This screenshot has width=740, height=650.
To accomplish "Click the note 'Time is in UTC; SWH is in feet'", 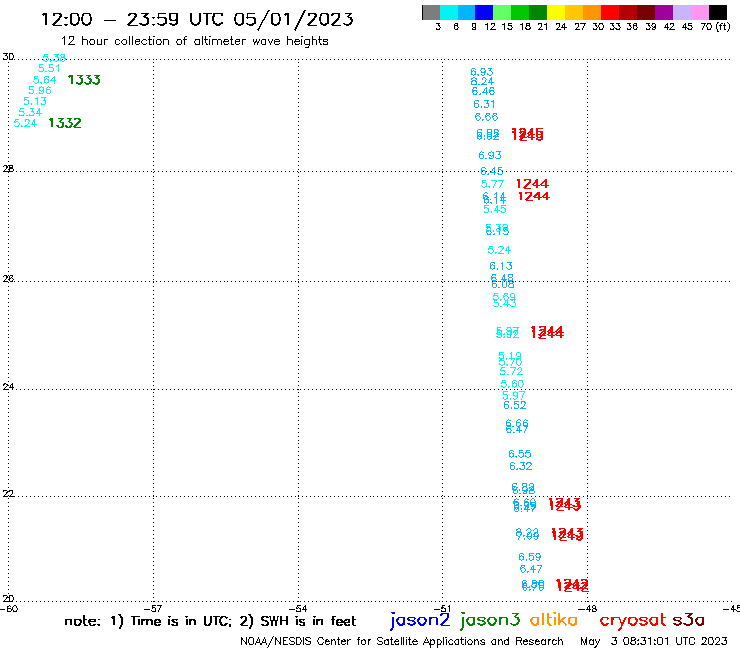I will (x=210, y=621).
